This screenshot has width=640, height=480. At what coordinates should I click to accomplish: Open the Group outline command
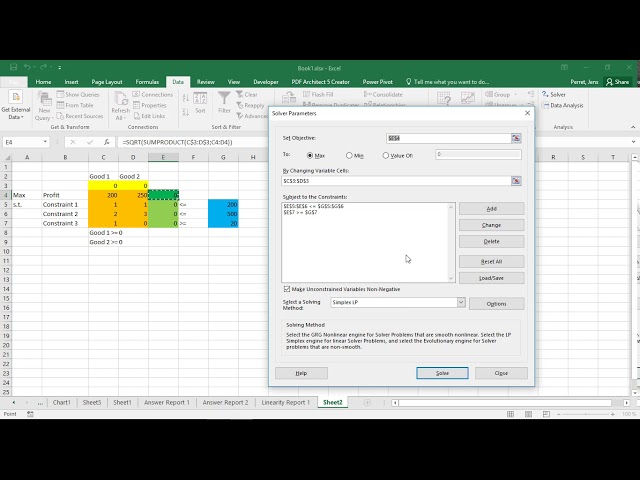point(500,94)
